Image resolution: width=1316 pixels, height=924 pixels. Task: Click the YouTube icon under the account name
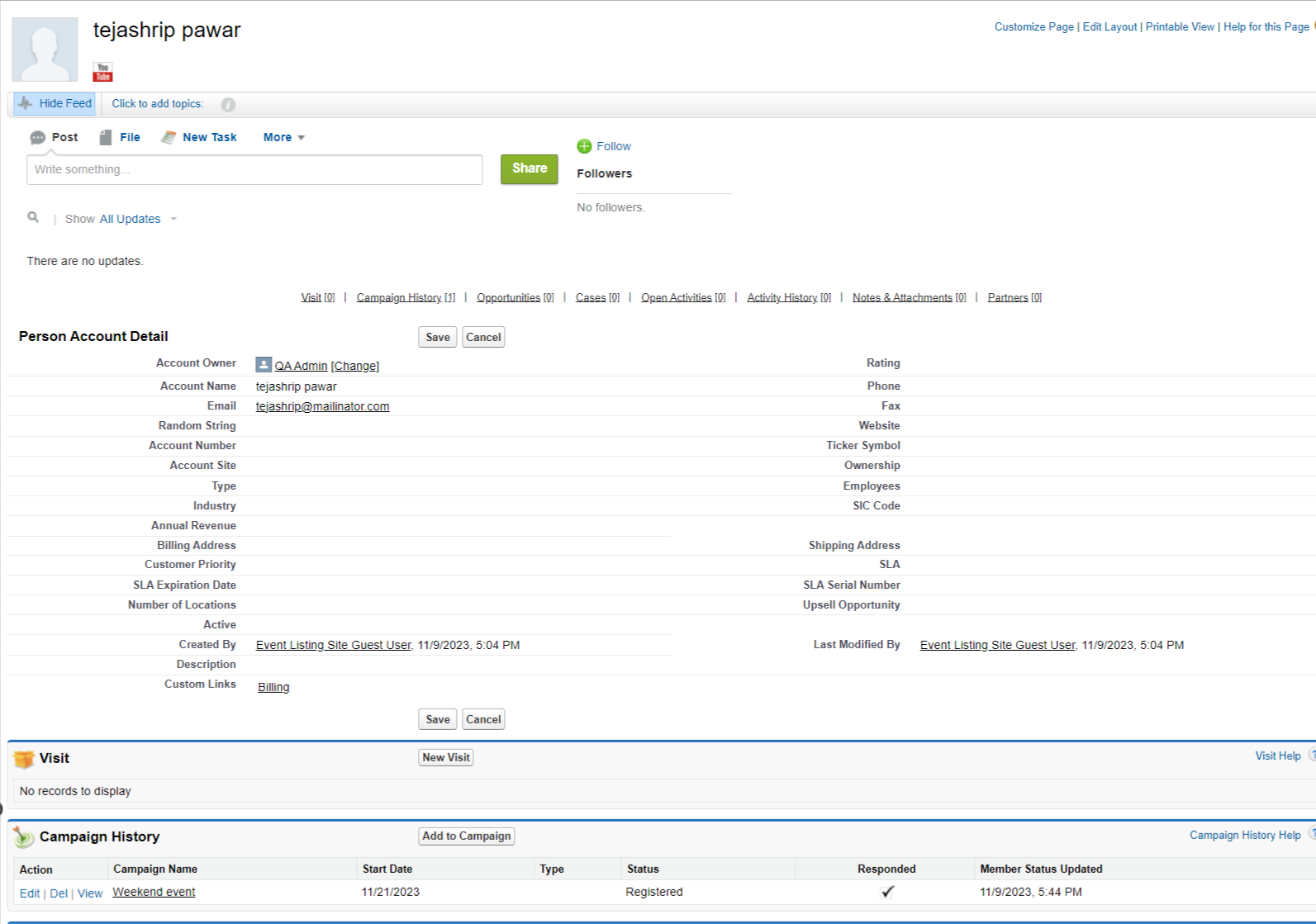[x=102, y=72]
